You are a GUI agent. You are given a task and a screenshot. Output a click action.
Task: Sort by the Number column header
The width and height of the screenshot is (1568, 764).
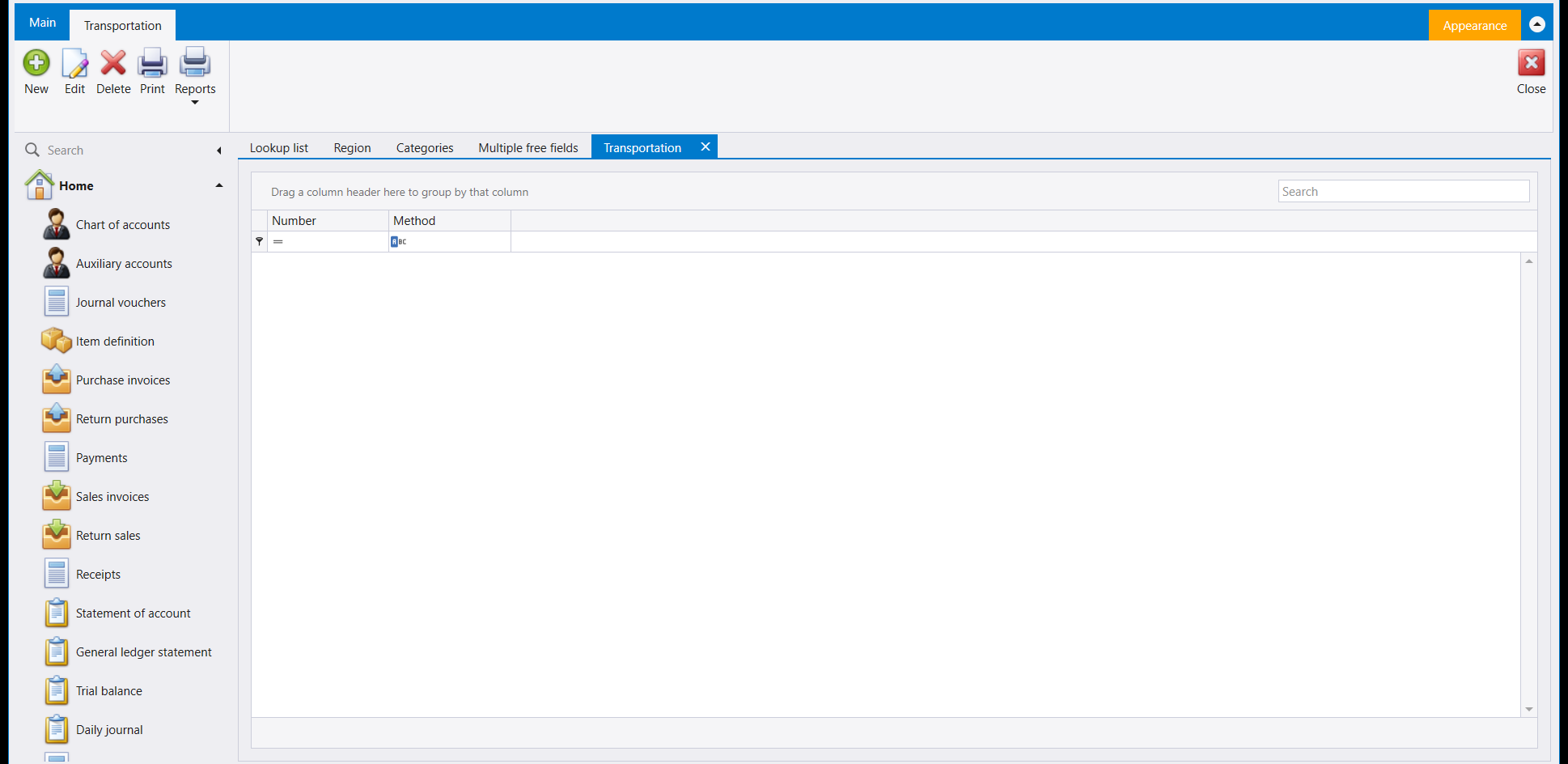328,221
